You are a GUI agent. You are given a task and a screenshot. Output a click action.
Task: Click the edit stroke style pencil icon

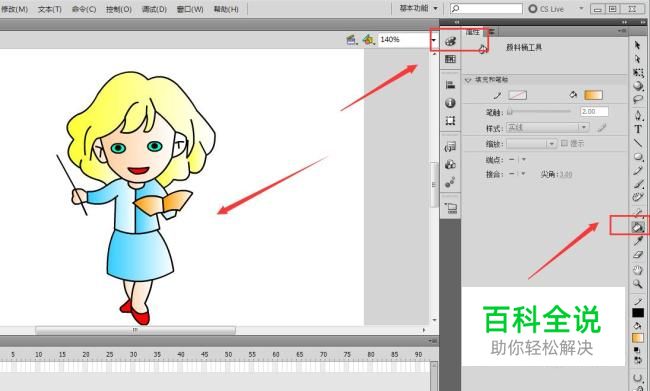click(x=602, y=128)
